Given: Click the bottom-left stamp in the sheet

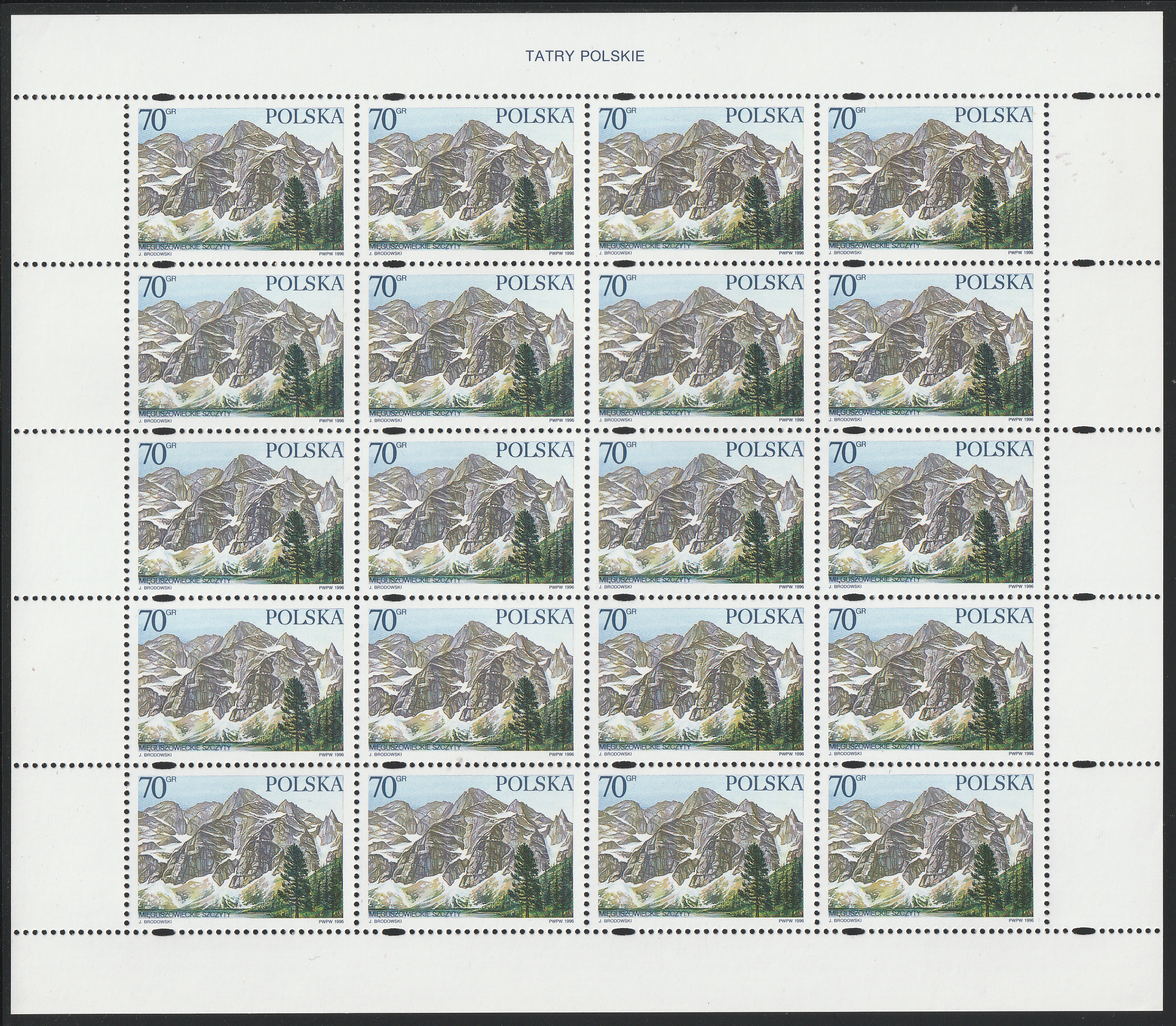Looking at the screenshot, I should [x=241, y=846].
